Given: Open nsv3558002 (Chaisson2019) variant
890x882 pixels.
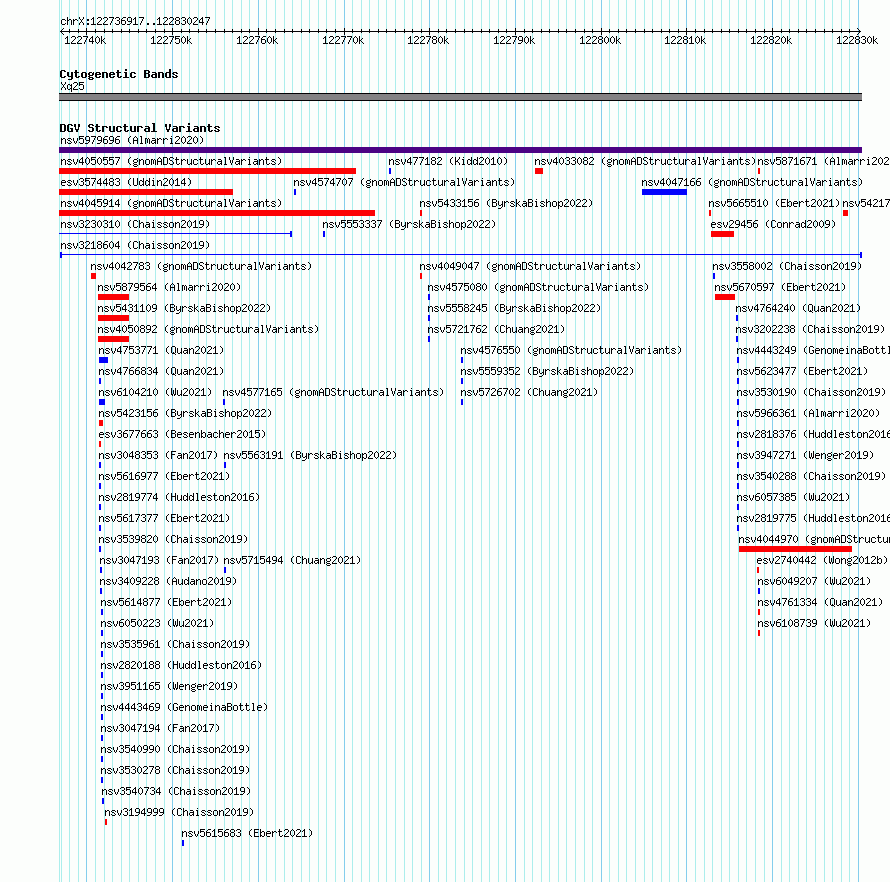Looking at the screenshot, I should (x=787, y=266).
